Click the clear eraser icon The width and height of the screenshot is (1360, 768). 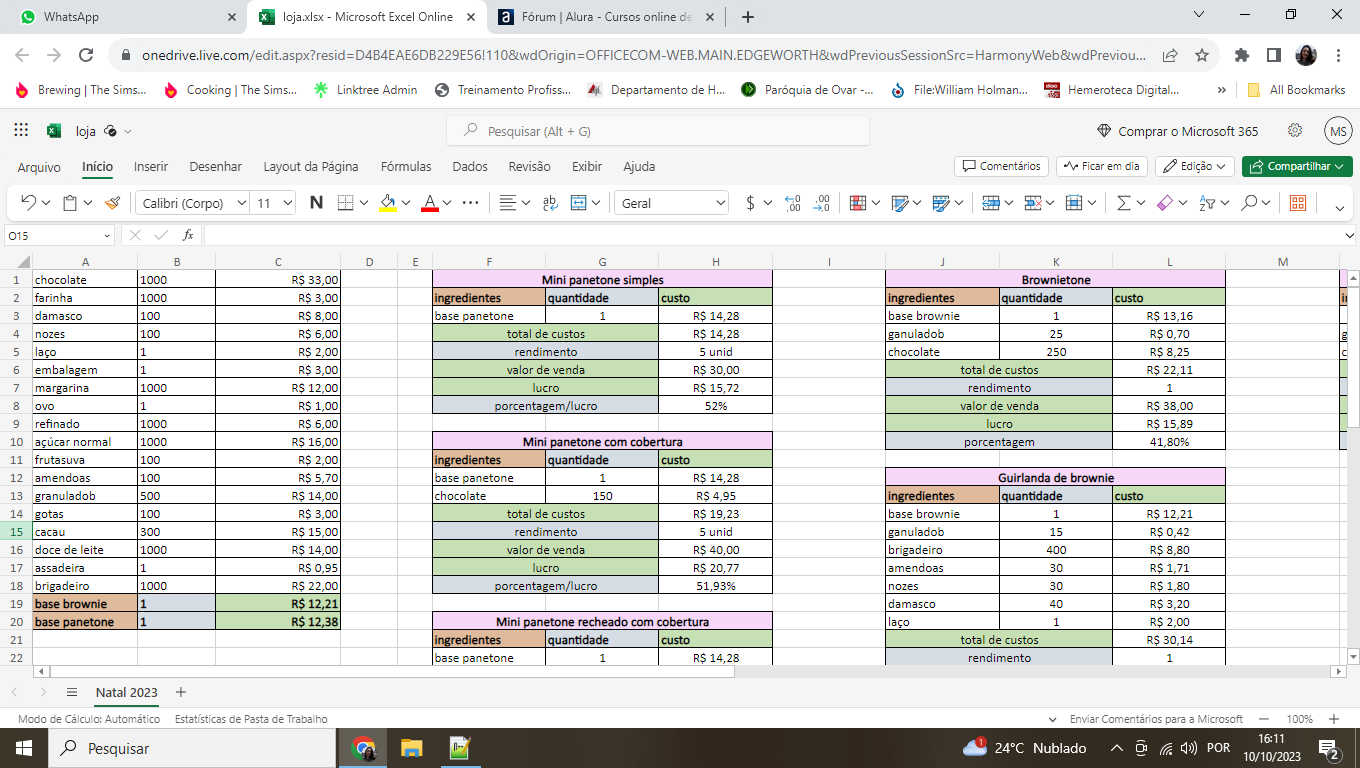click(x=1165, y=203)
